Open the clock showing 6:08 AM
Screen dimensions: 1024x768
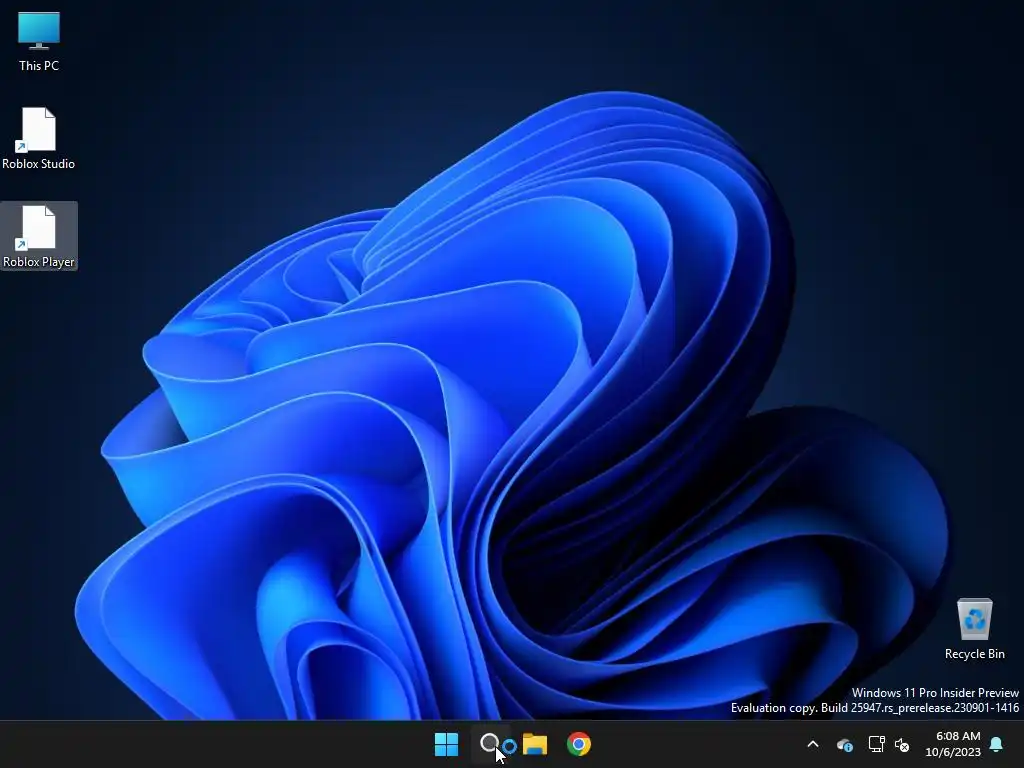pyautogui.click(x=953, y=744)
